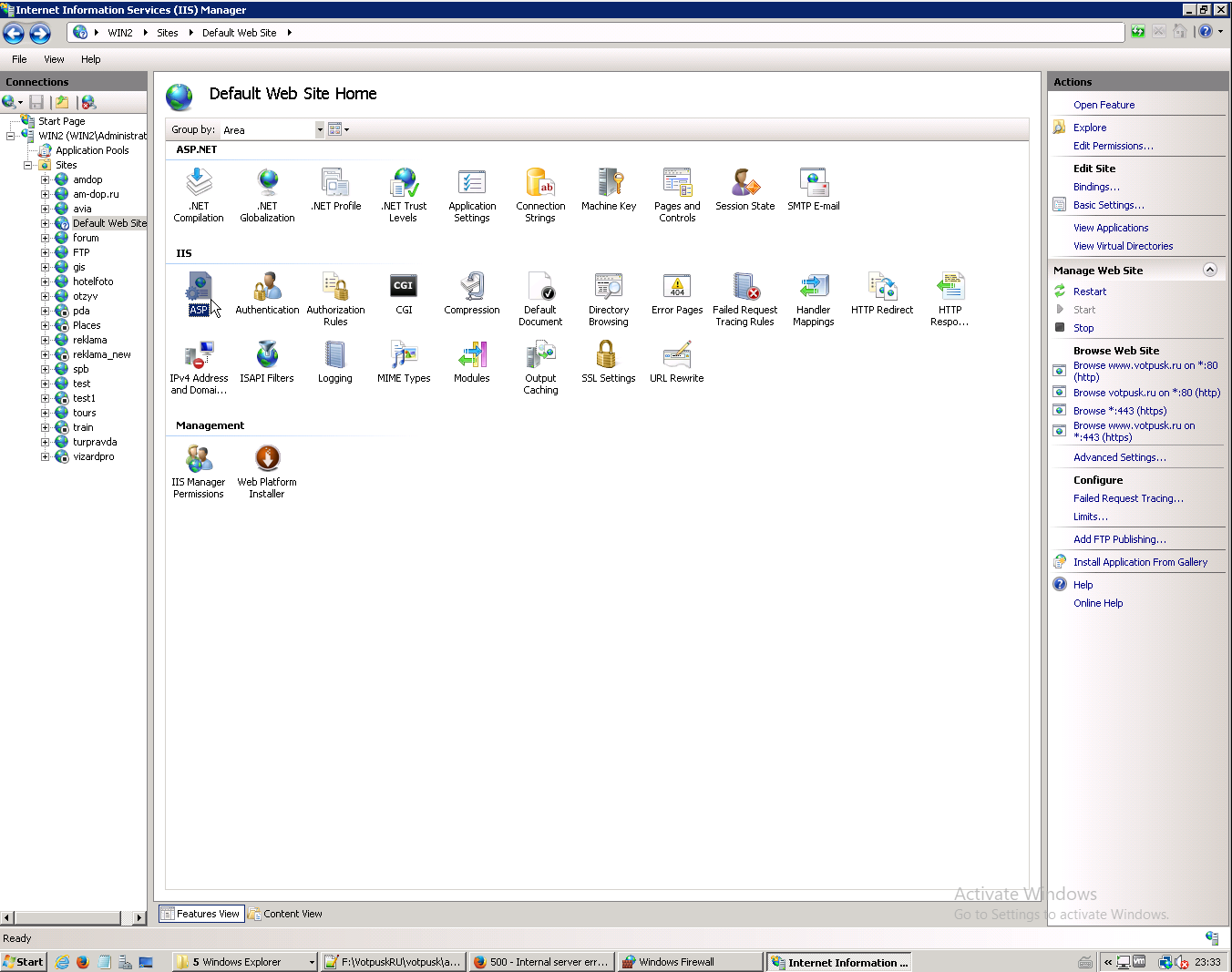This screenshot has width=1232, height=972.
Task: Open SSL Settings icon
Action: click(609, 361)
